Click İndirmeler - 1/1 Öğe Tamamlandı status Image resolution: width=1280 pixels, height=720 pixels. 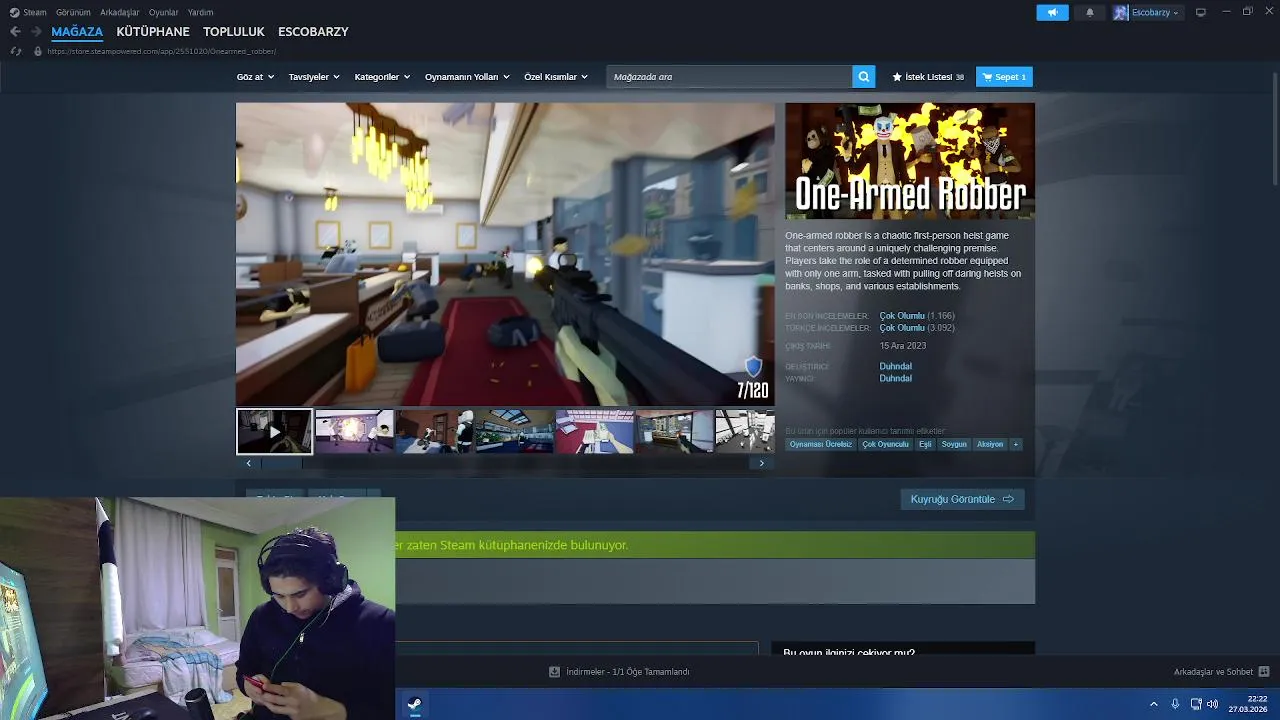(627, 672)
